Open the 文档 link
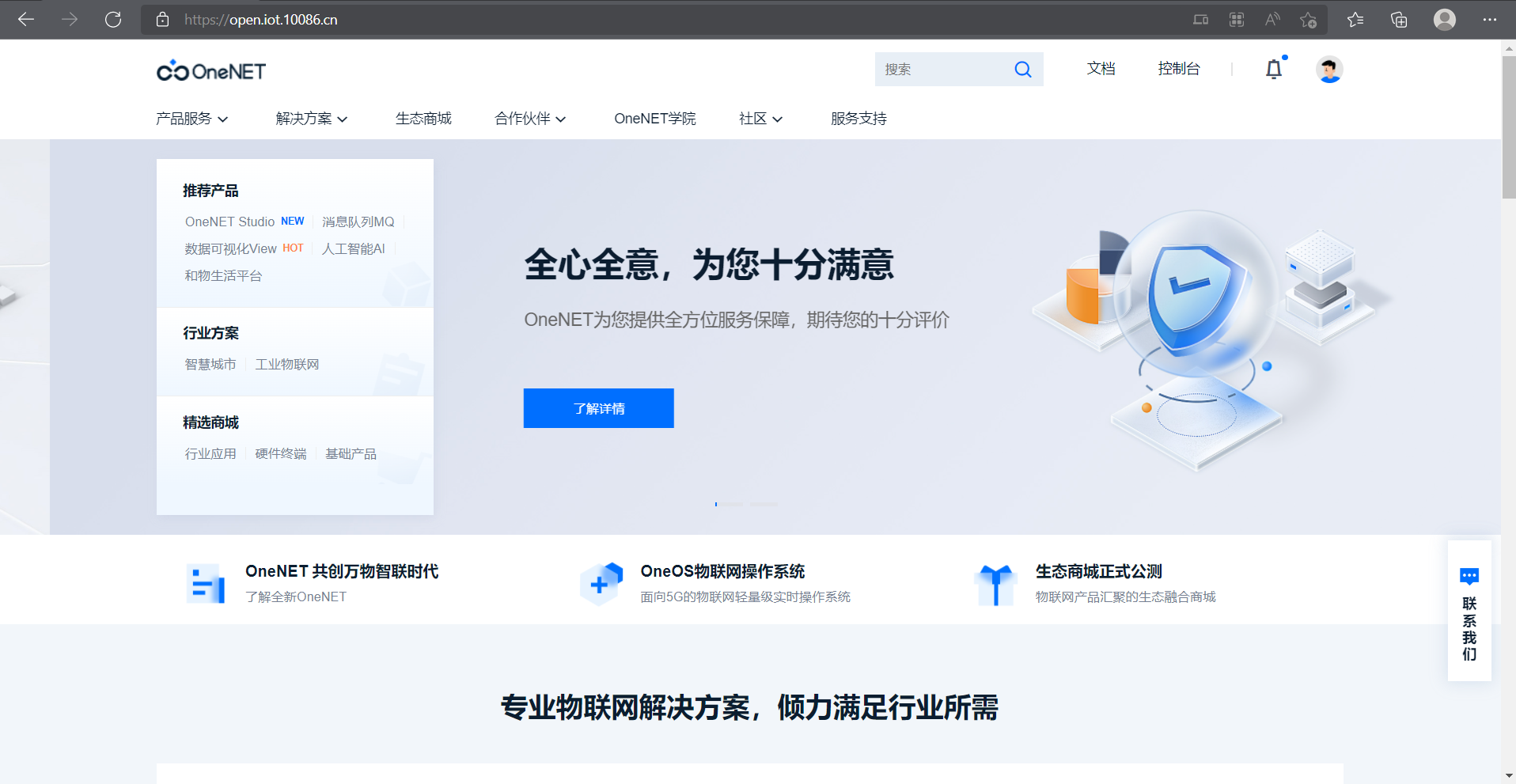This screenshot has height=784, width=1516. tap(1101, 69)
